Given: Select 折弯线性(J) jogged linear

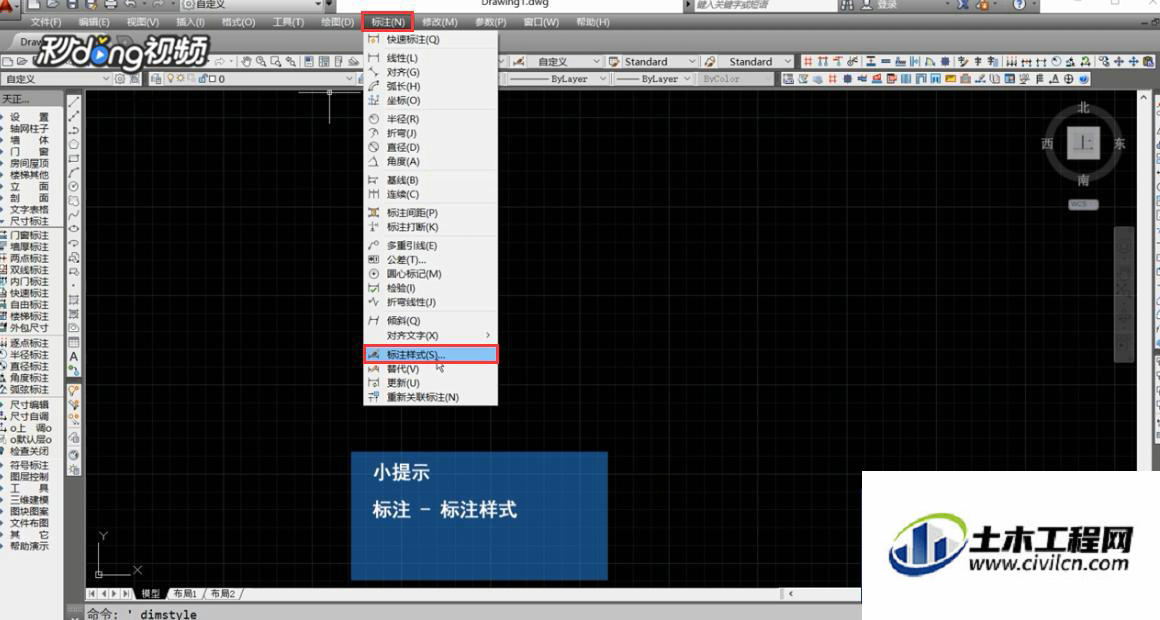Looking at the screenshot, I should click(431, 302).
